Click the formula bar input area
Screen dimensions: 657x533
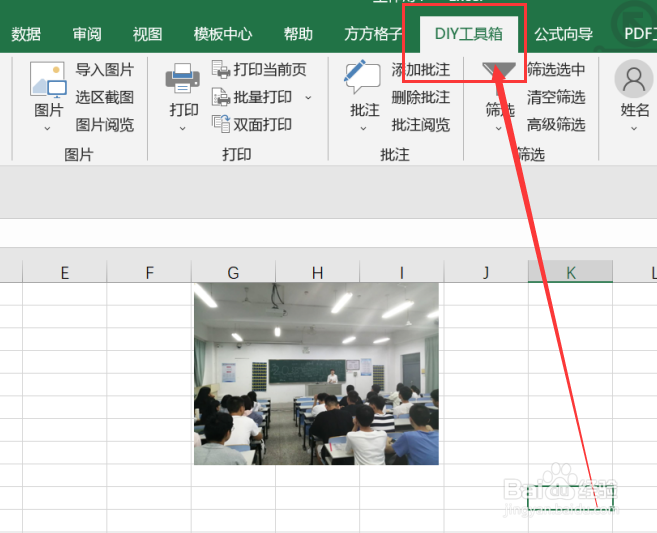pos(328,233)
